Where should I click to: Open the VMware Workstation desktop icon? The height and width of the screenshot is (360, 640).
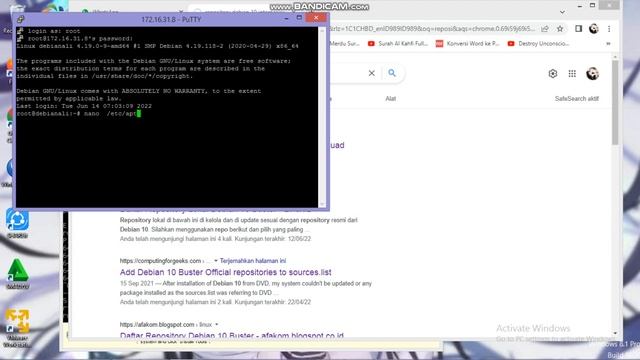(17, 328)
